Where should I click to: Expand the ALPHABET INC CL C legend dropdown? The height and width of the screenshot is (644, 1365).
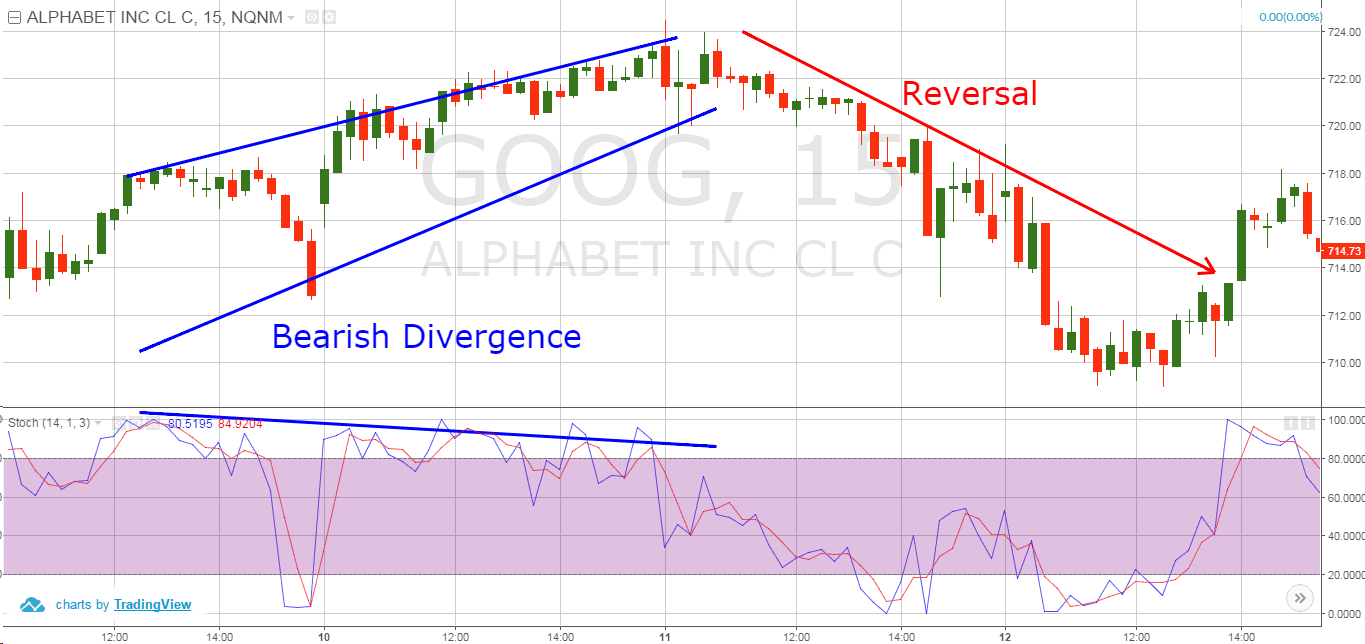tap(289, 16)
